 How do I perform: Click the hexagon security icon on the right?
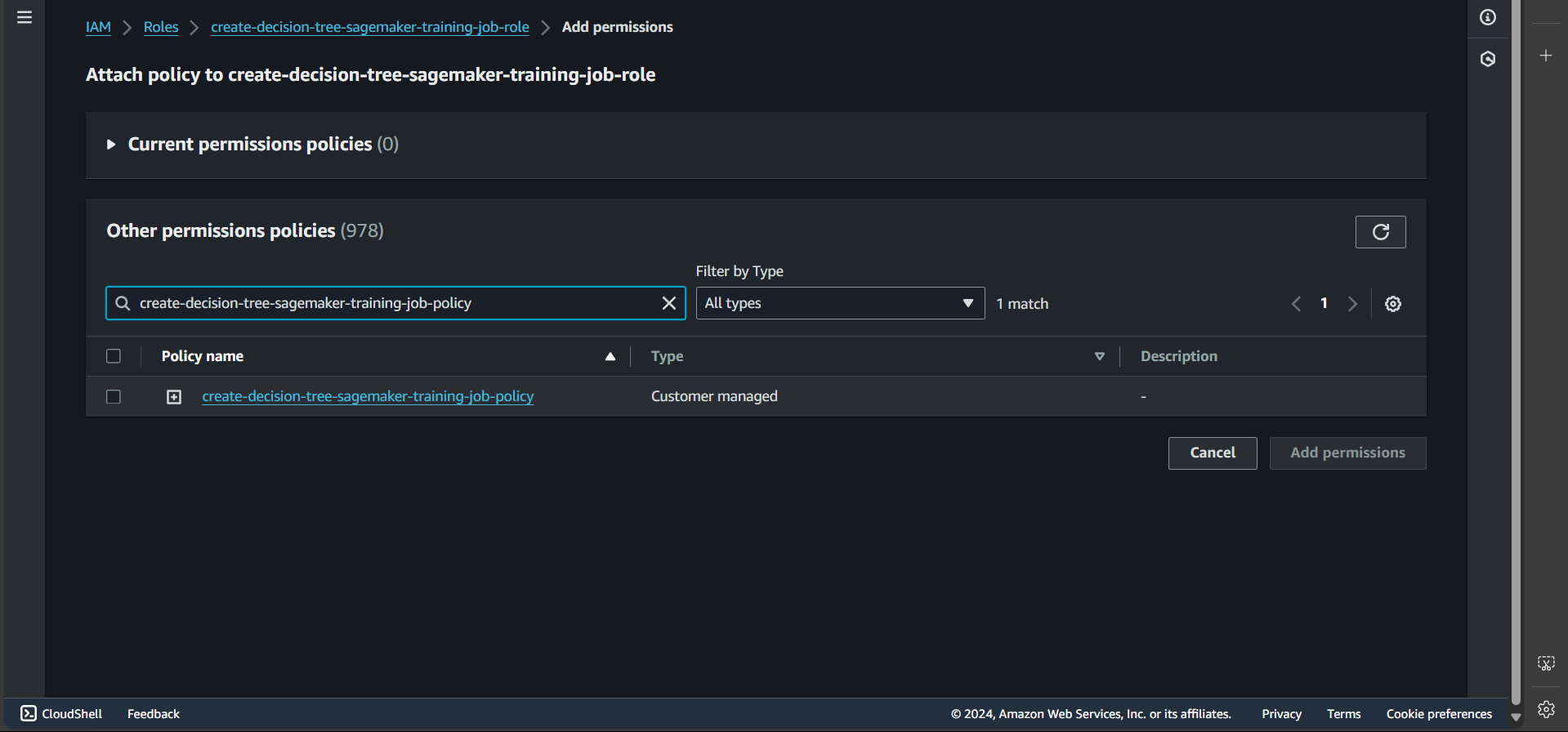coord(1488,59)
